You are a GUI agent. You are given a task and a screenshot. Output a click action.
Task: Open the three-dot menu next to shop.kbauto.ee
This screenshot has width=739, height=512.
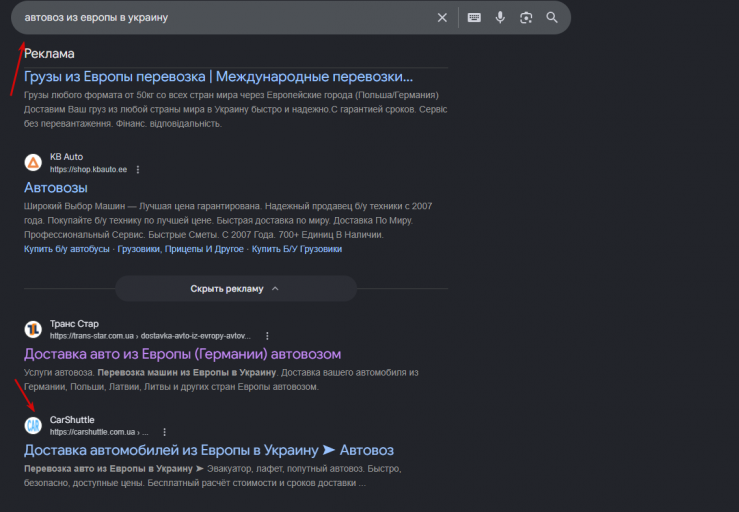tap(138, 169)
